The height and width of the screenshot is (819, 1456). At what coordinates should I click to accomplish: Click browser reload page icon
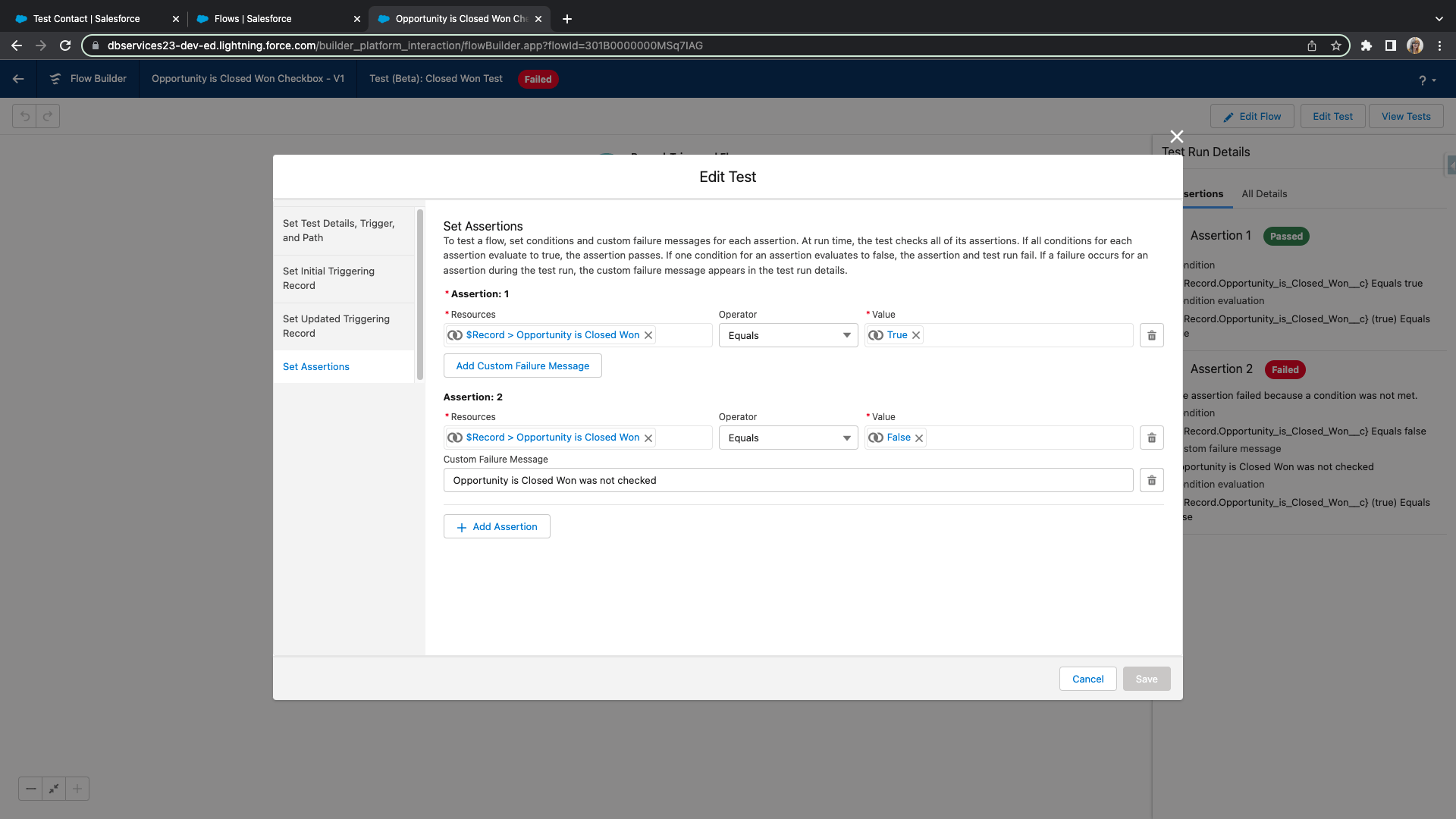click(x=65, y=45)
